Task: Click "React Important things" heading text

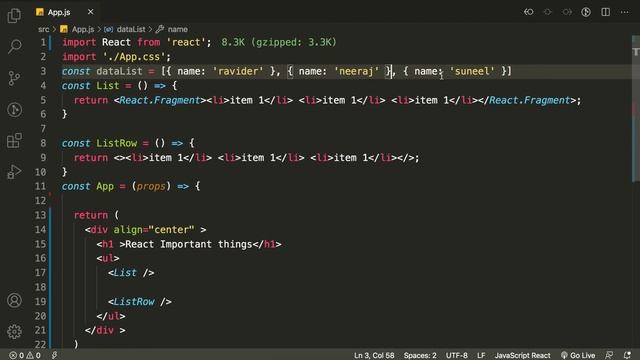Action: (x=189, y=244)
